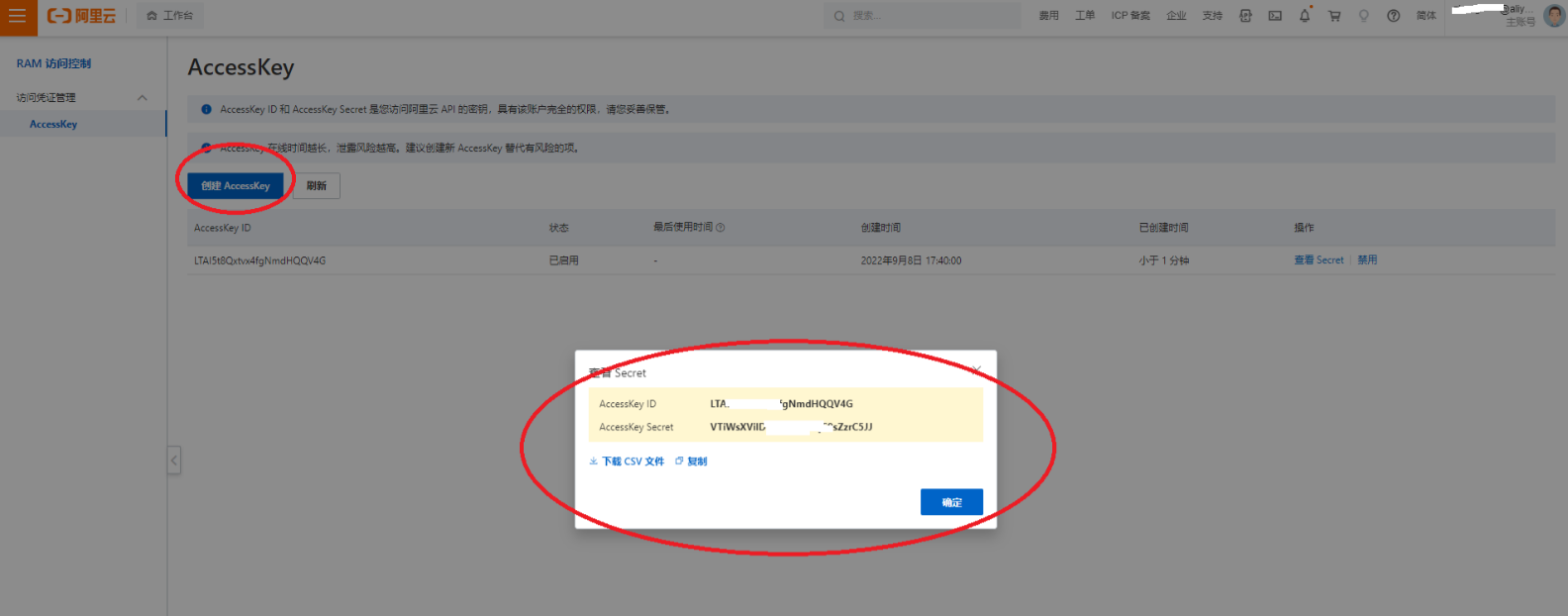Image resolution: width=1568 pixels, height=616 pixels.
Task: Click the 已启用 status cell
Action: point(564,260)
